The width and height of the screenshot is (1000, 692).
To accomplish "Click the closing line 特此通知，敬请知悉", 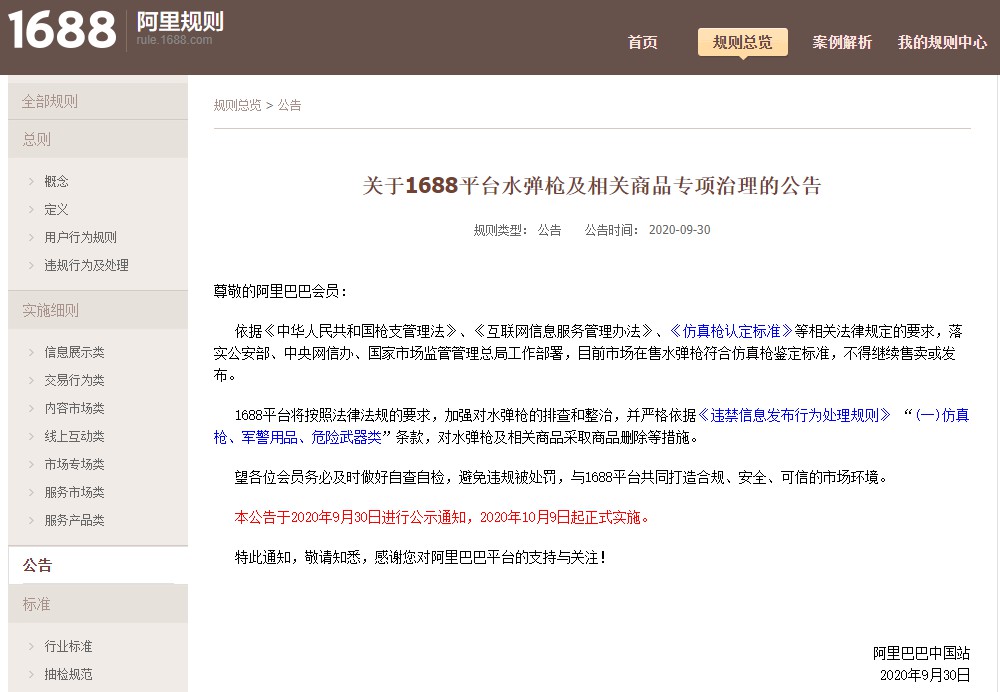I will click(297, 557).
